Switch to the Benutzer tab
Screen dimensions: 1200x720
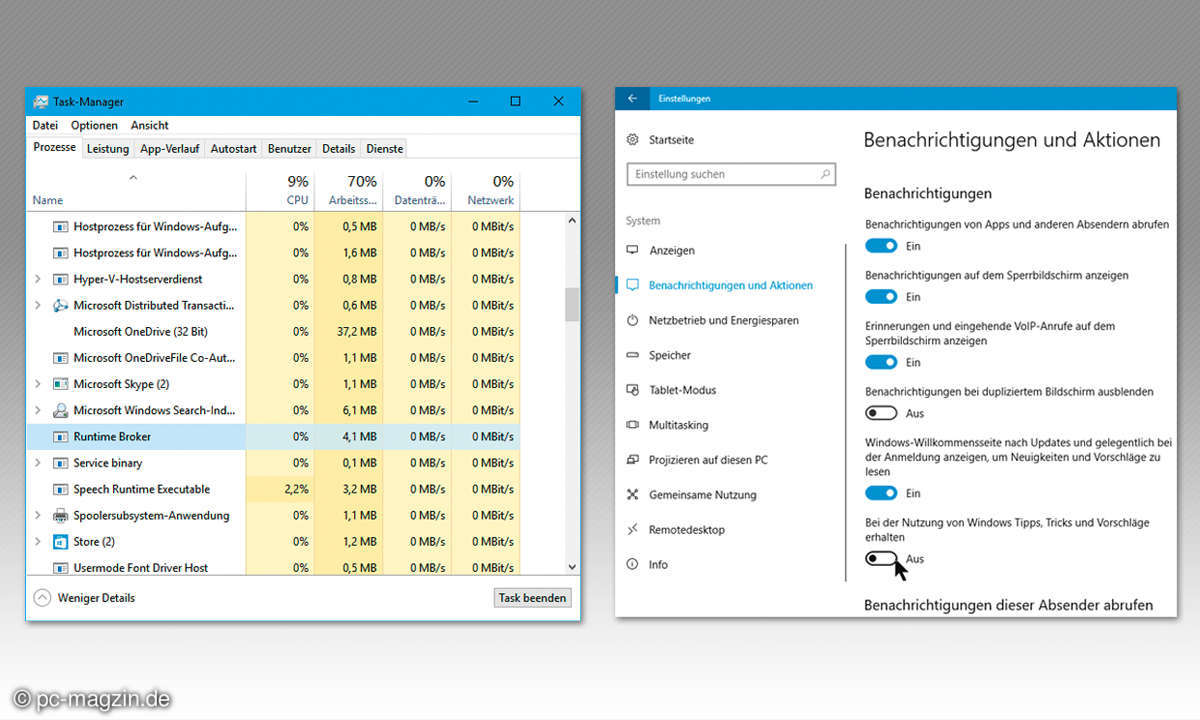pos(290,149)
